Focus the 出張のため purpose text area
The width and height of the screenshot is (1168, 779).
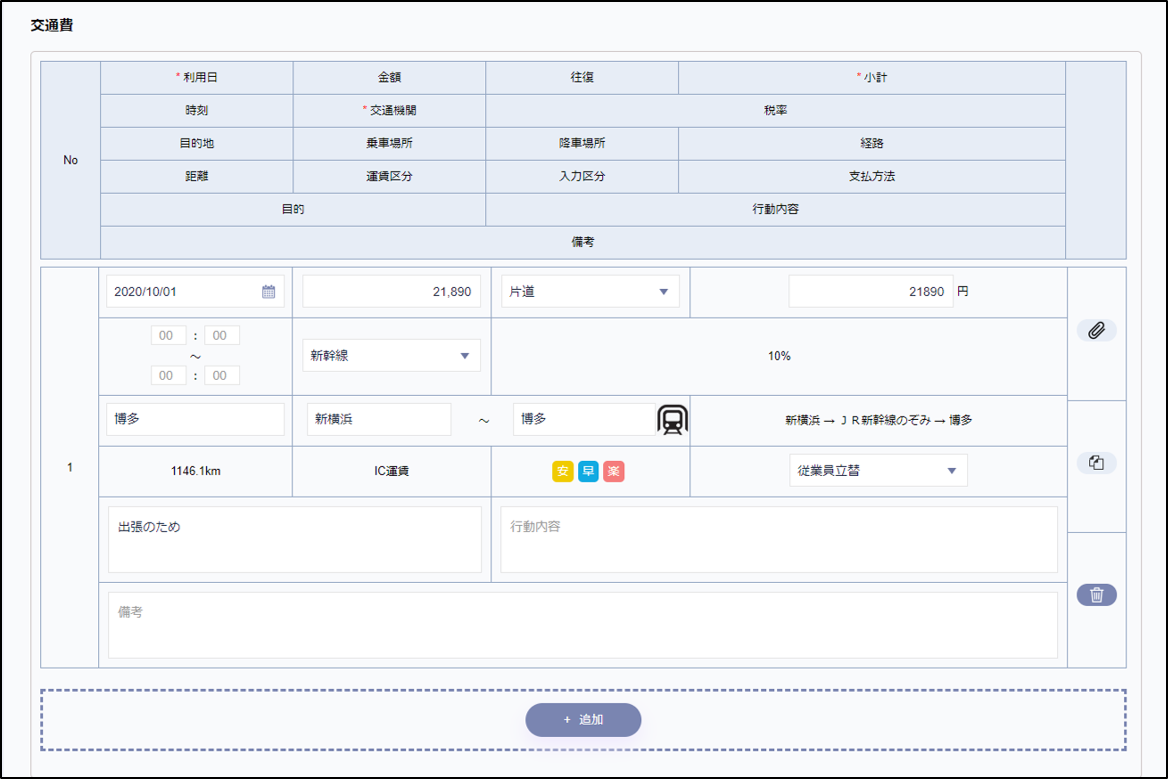pos(294,539)
